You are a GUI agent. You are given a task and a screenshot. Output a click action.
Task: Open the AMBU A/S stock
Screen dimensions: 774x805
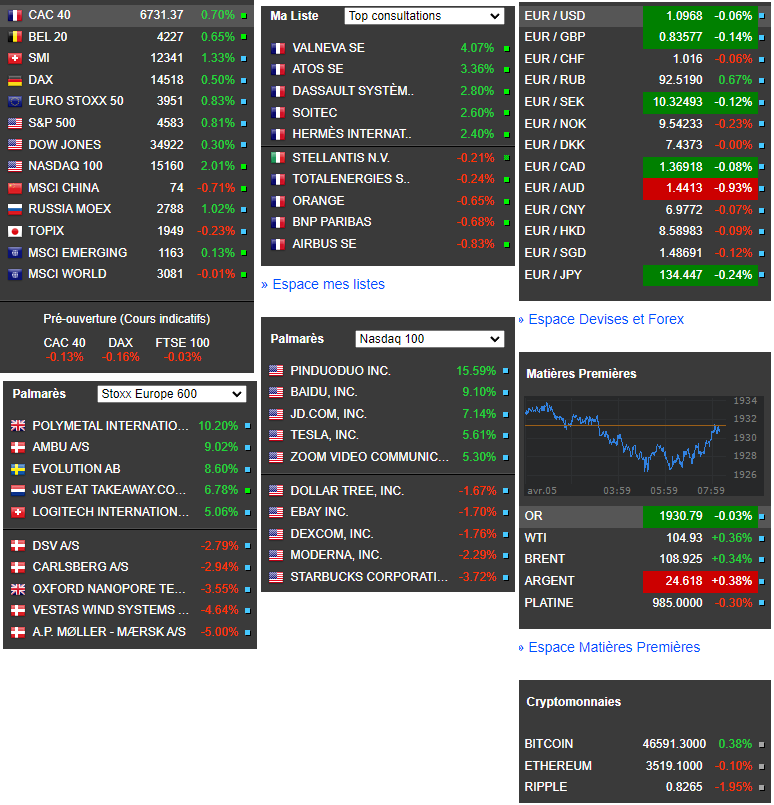click(61, 447)
